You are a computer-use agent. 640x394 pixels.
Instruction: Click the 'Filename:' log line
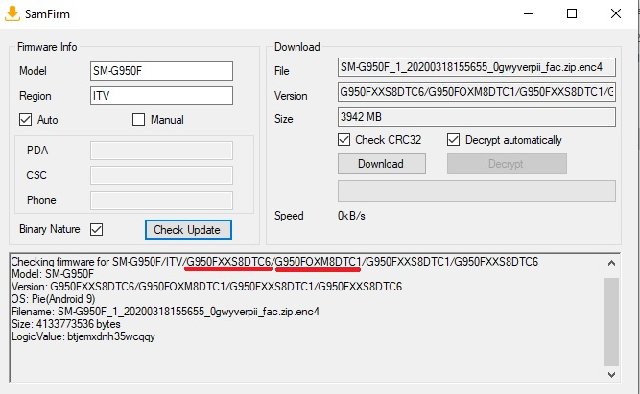(165, 312)
